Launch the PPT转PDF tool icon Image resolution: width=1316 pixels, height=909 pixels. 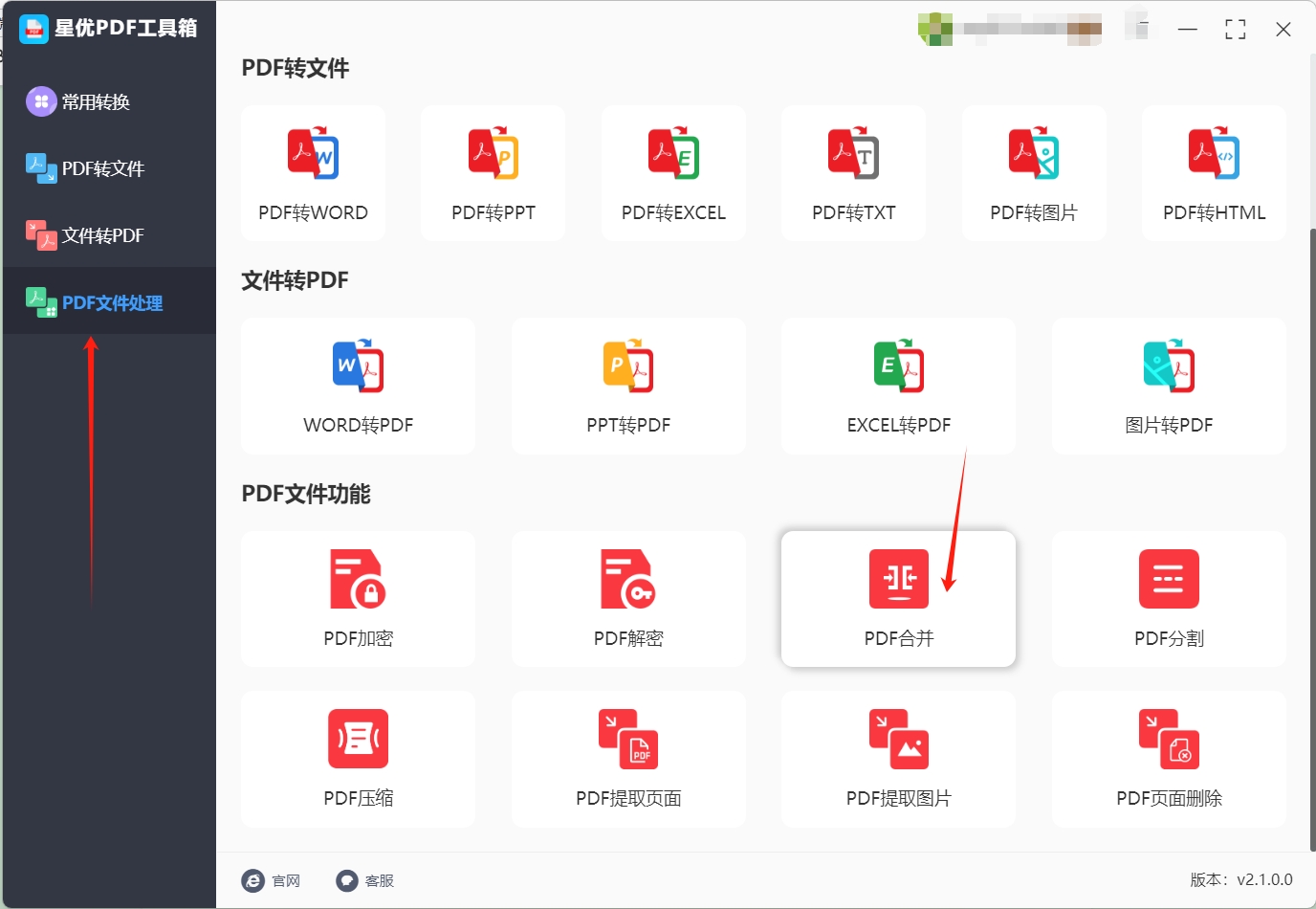[628, 366]
